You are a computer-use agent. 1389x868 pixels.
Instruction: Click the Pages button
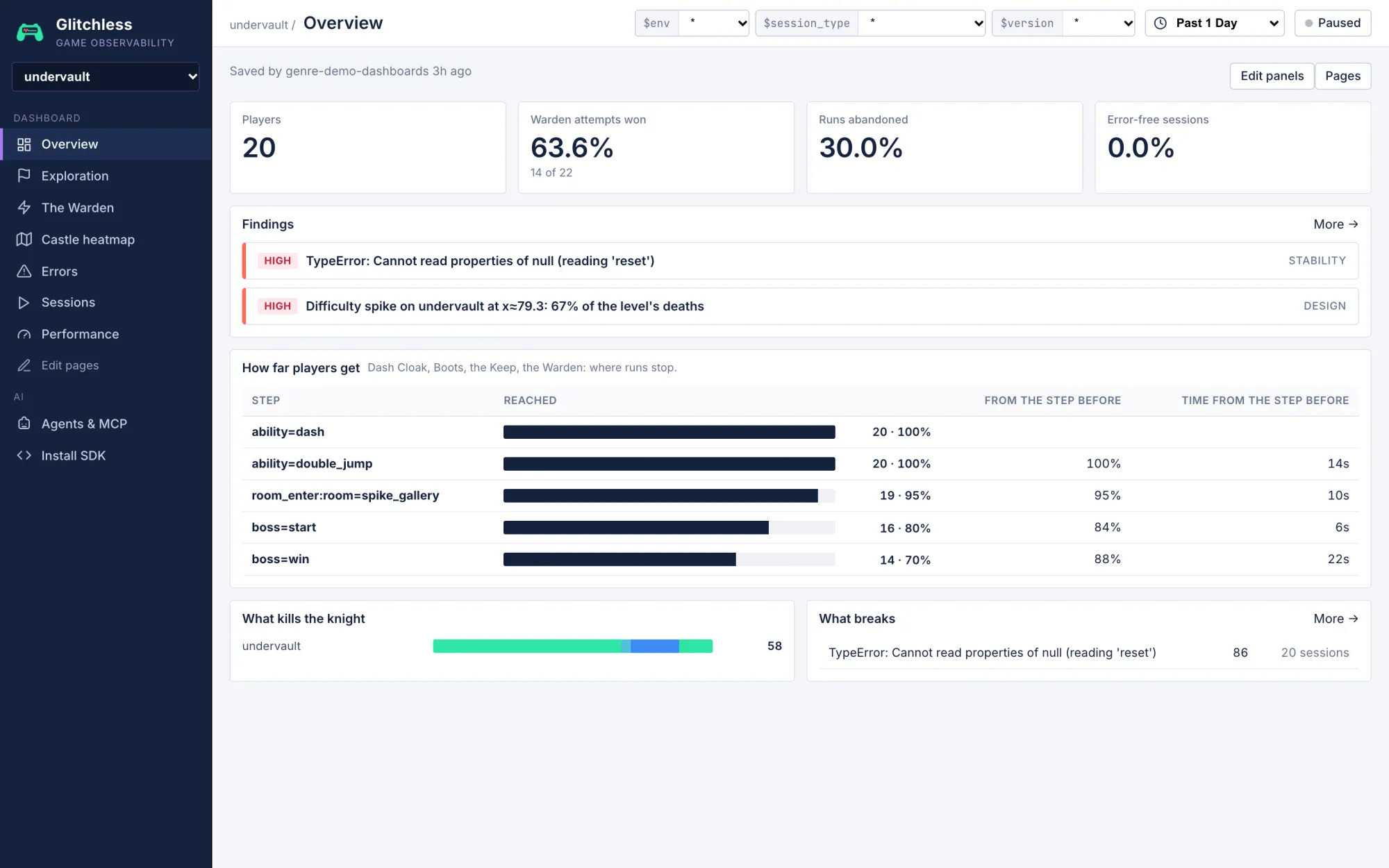(1342, 76)
